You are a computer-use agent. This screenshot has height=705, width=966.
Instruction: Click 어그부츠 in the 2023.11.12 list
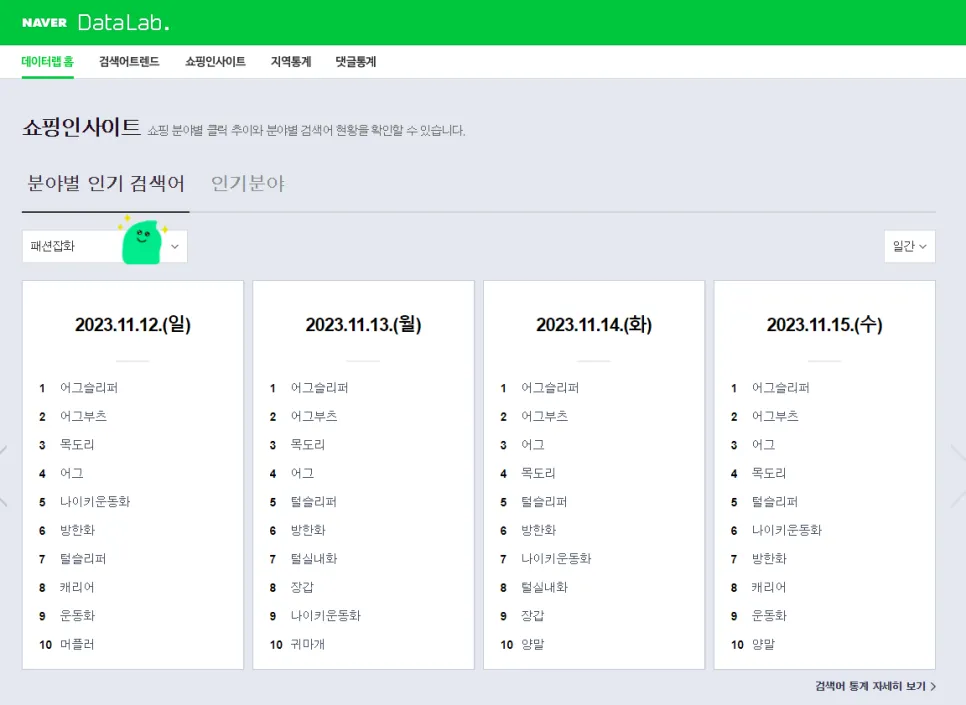pyautogui.click(x=83, y=416)
